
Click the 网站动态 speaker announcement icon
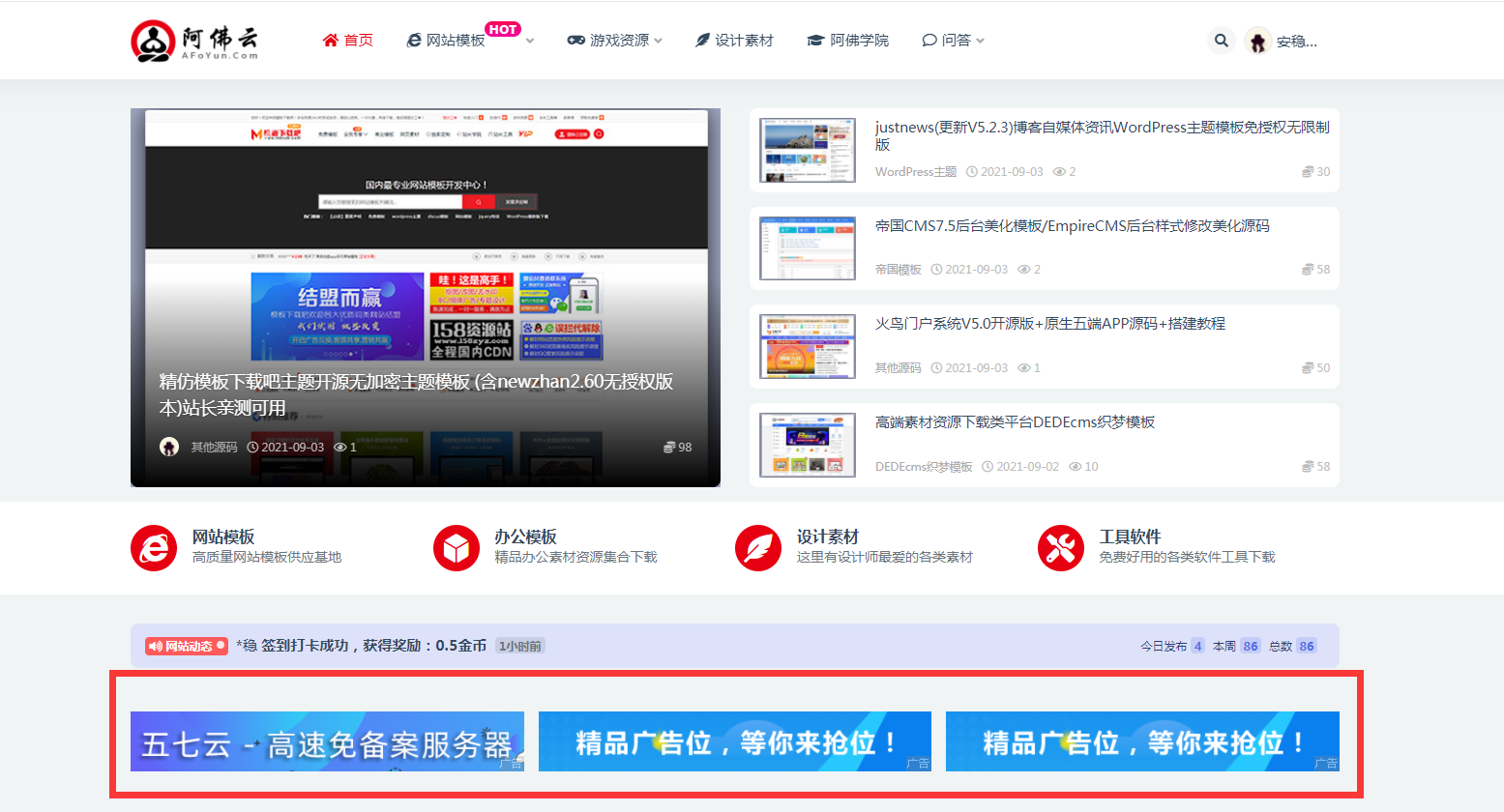(x=158, y=646)
